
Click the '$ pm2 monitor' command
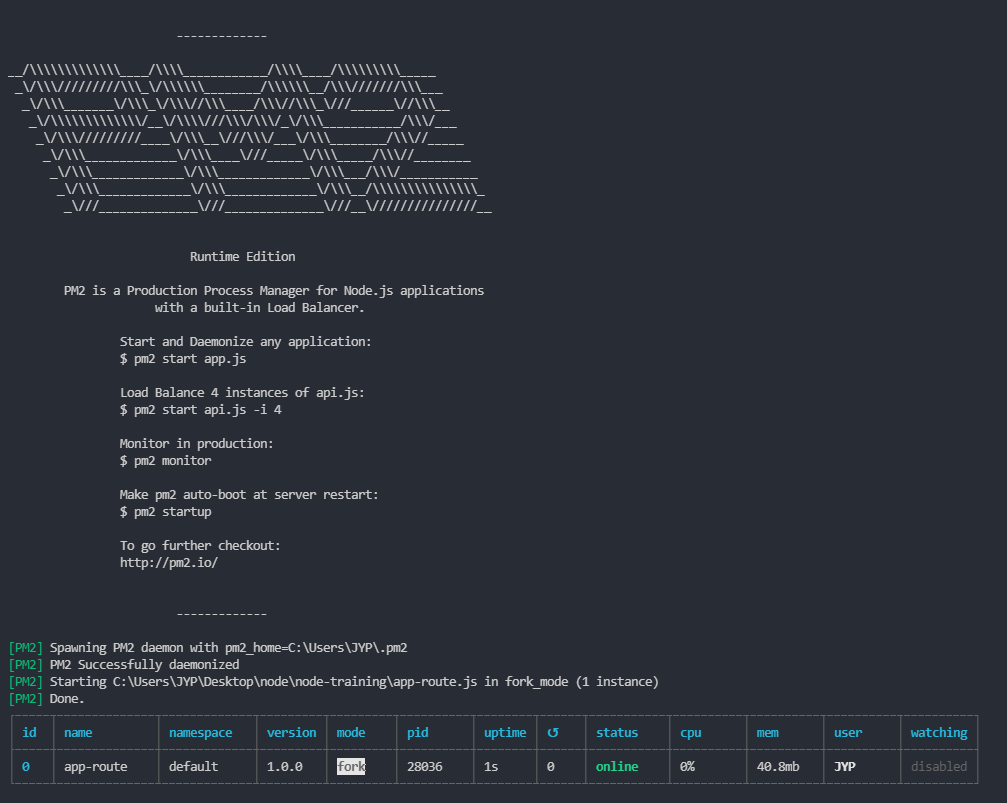[166, 461]
